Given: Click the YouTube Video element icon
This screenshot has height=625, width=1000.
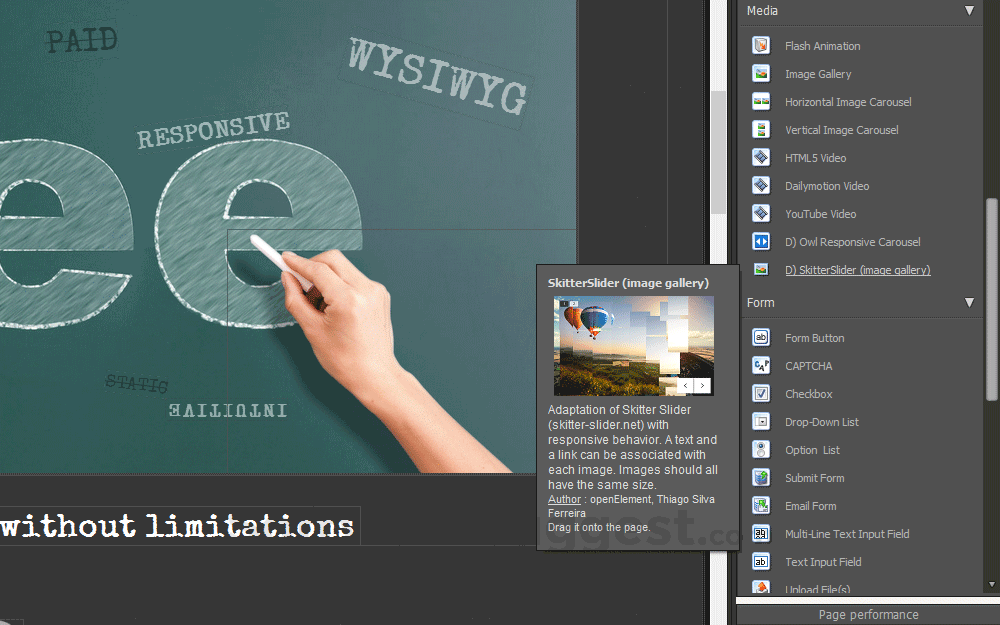Looking at the screenshot, I should [760, 213].
